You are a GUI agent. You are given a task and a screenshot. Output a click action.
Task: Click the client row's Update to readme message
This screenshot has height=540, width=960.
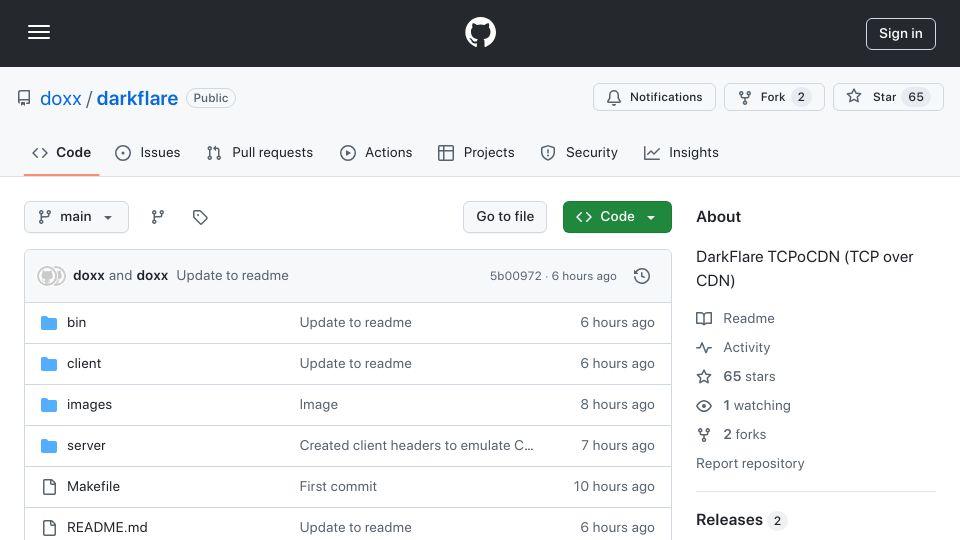tap(355, 364)
